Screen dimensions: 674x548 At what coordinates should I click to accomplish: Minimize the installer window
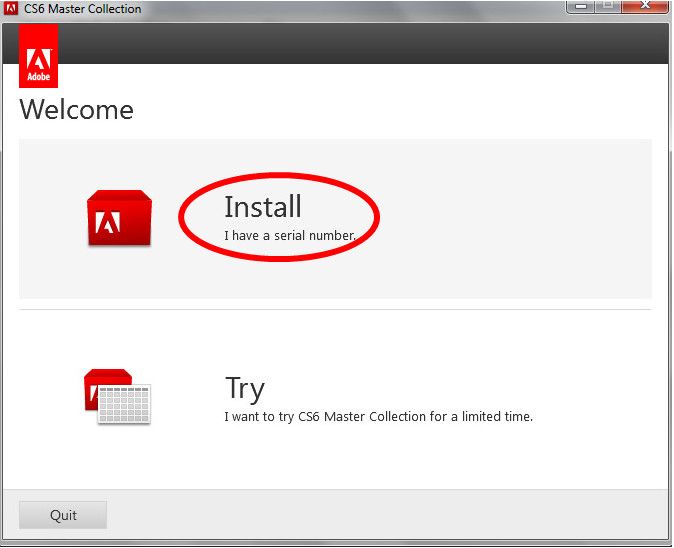click(581, 6)
